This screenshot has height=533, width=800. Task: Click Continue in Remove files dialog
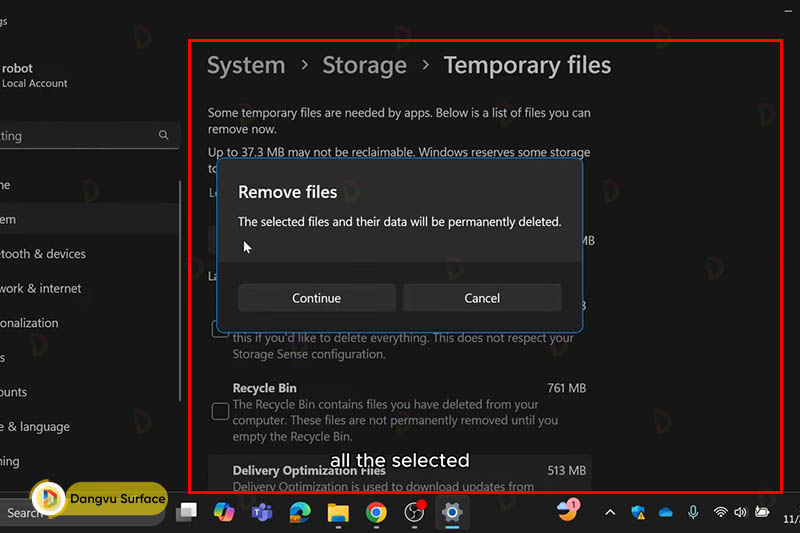[316, 298]
